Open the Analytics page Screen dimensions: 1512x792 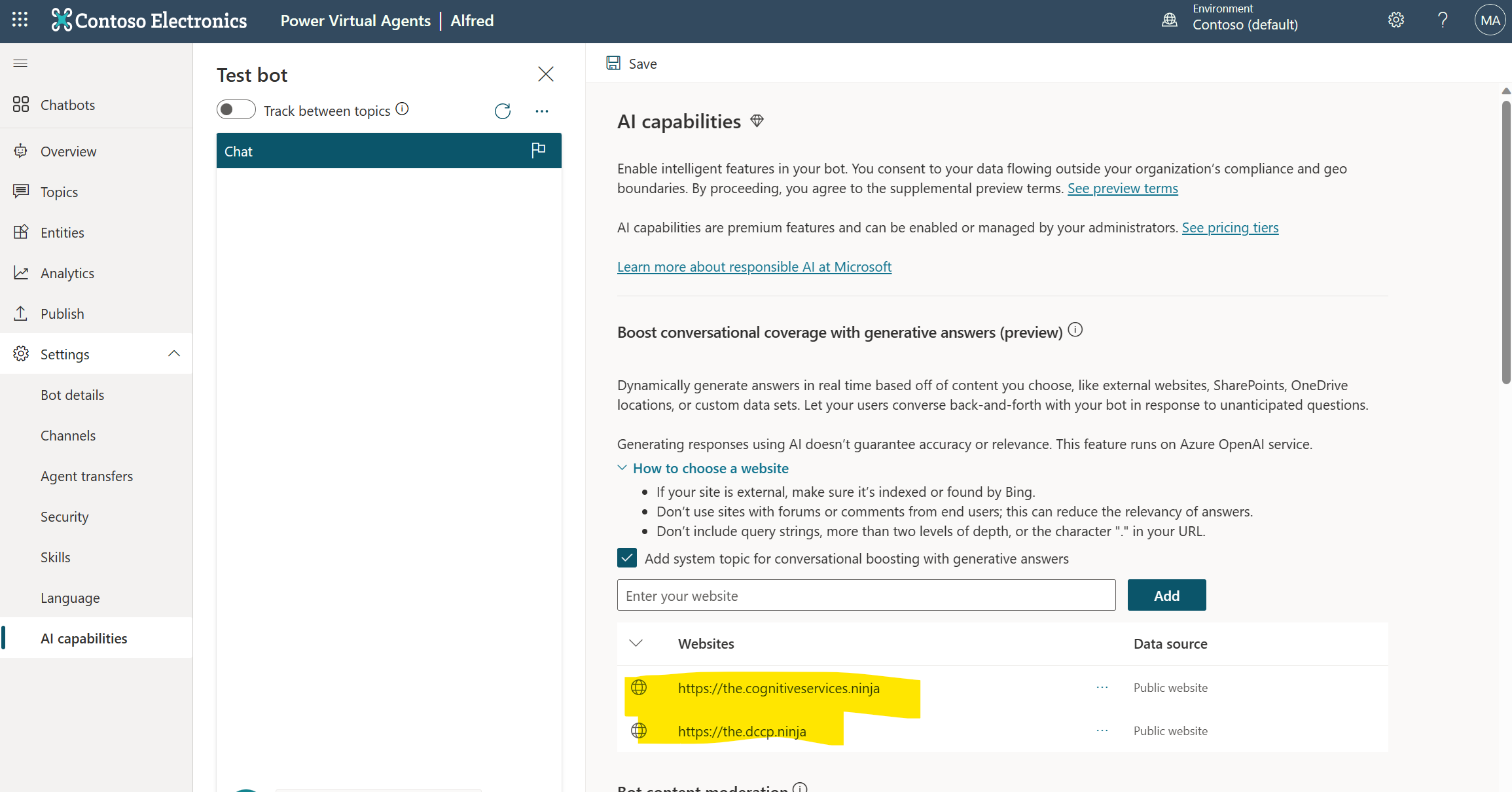(x=96, y=273)
